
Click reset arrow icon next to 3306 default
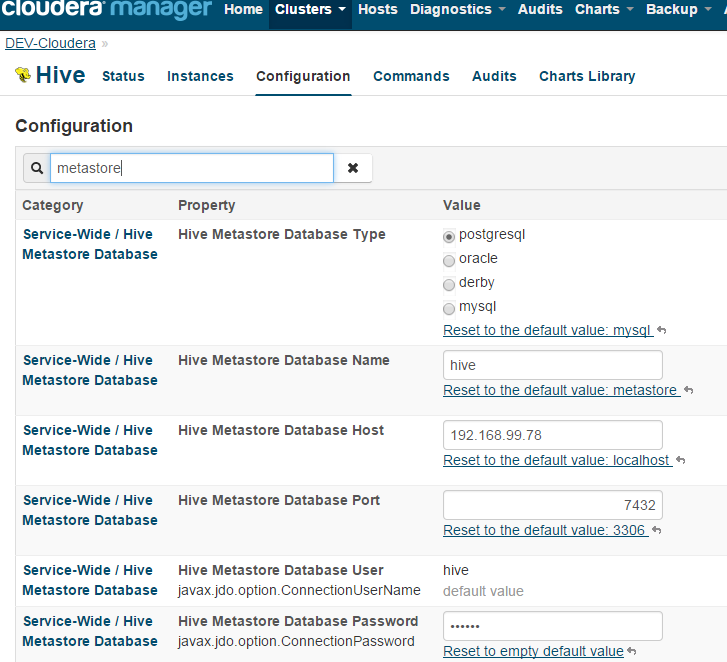click(657, 530)
